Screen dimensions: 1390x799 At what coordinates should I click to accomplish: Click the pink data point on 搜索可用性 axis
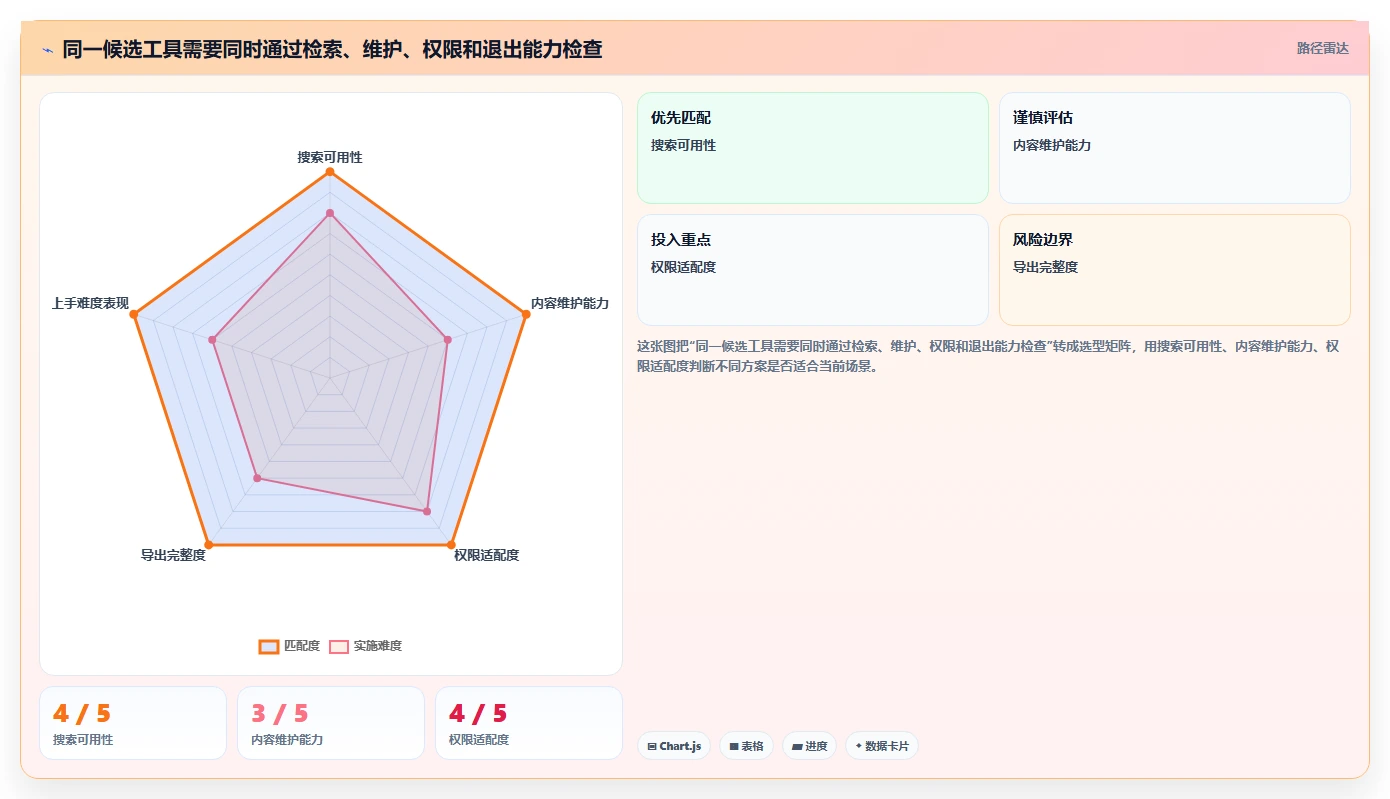[x=330, y=213]
